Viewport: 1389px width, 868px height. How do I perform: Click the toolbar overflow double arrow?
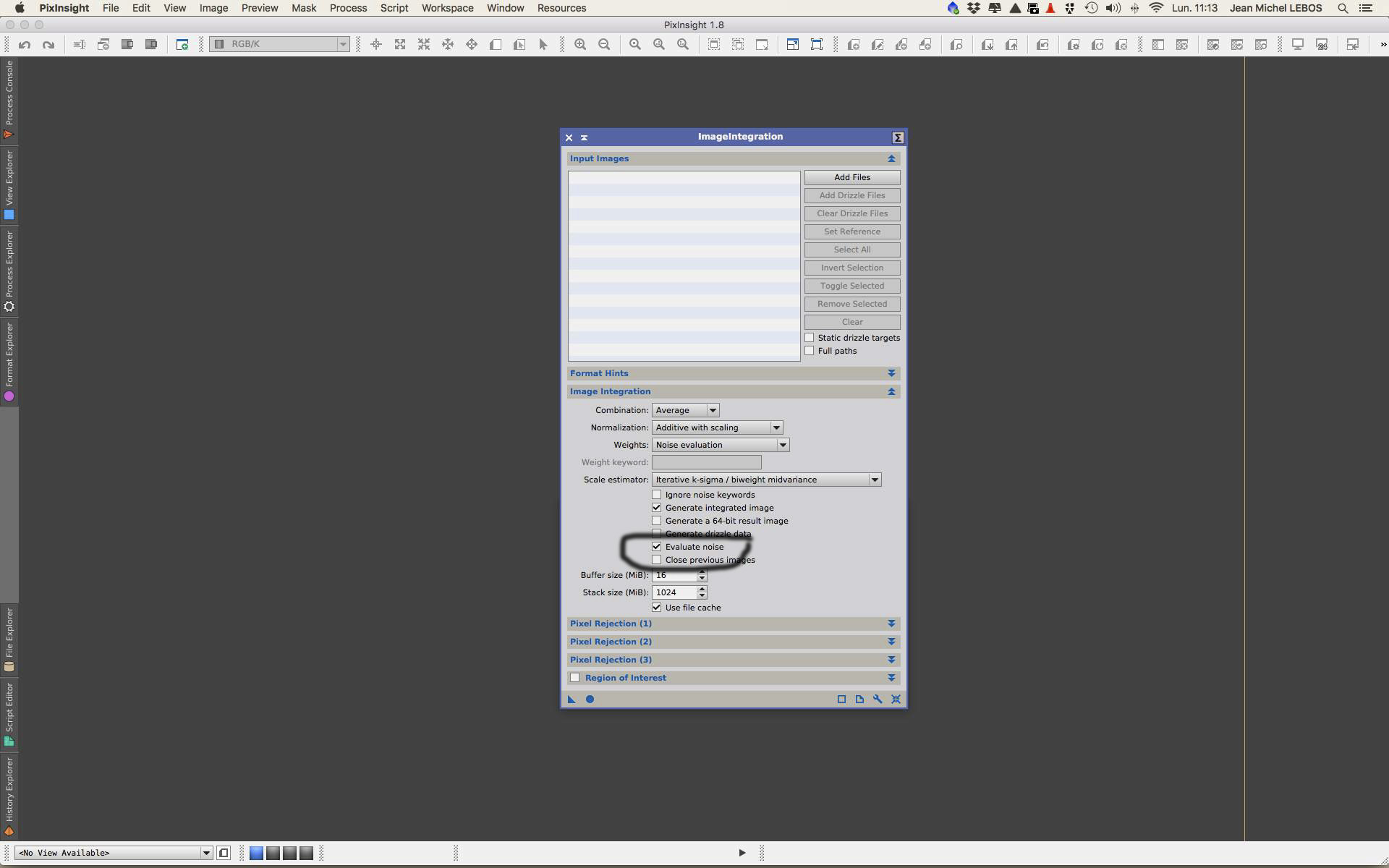click(1383, 45)
